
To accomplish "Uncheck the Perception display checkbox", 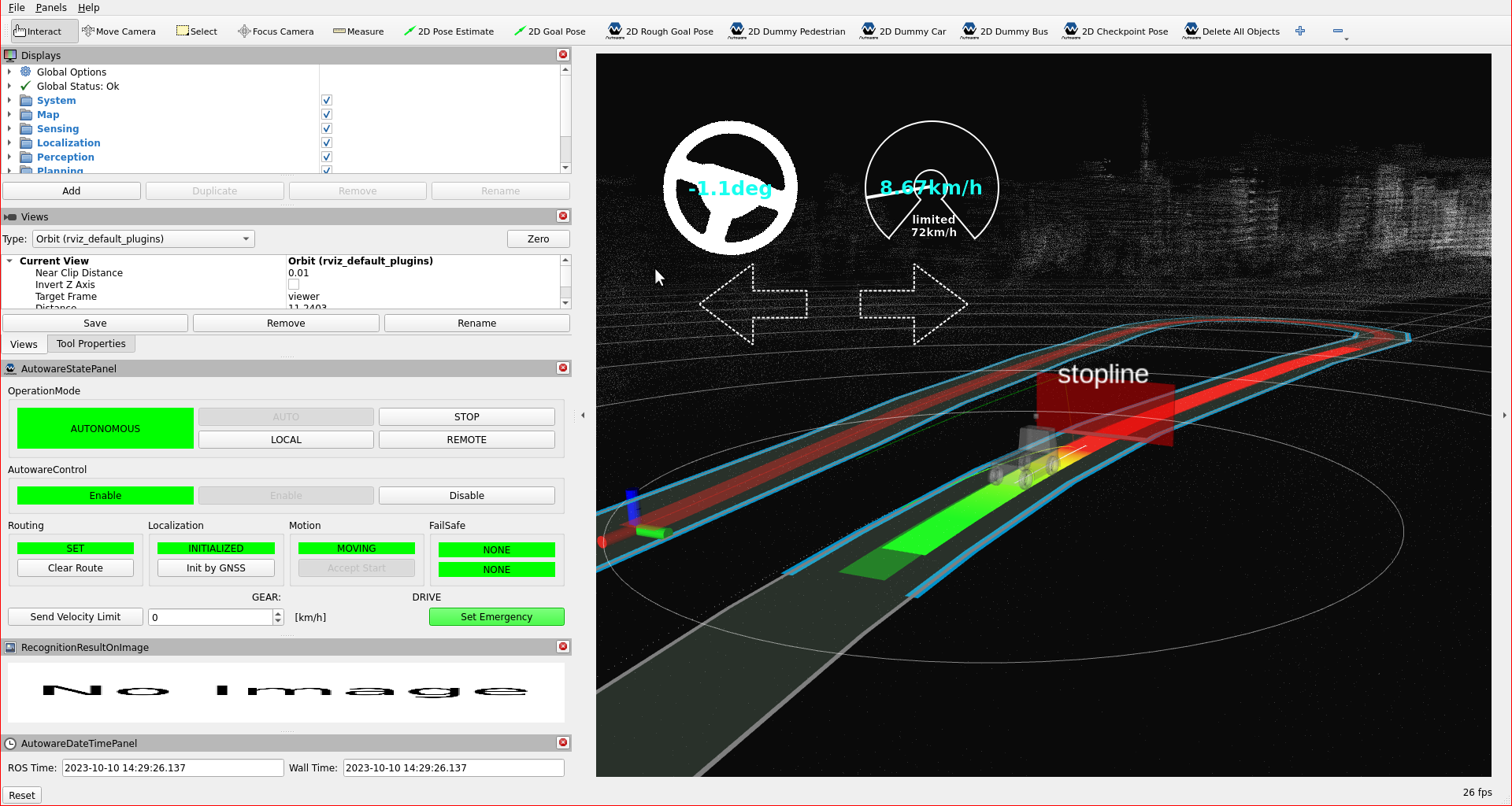I will [x=326, y=157].
